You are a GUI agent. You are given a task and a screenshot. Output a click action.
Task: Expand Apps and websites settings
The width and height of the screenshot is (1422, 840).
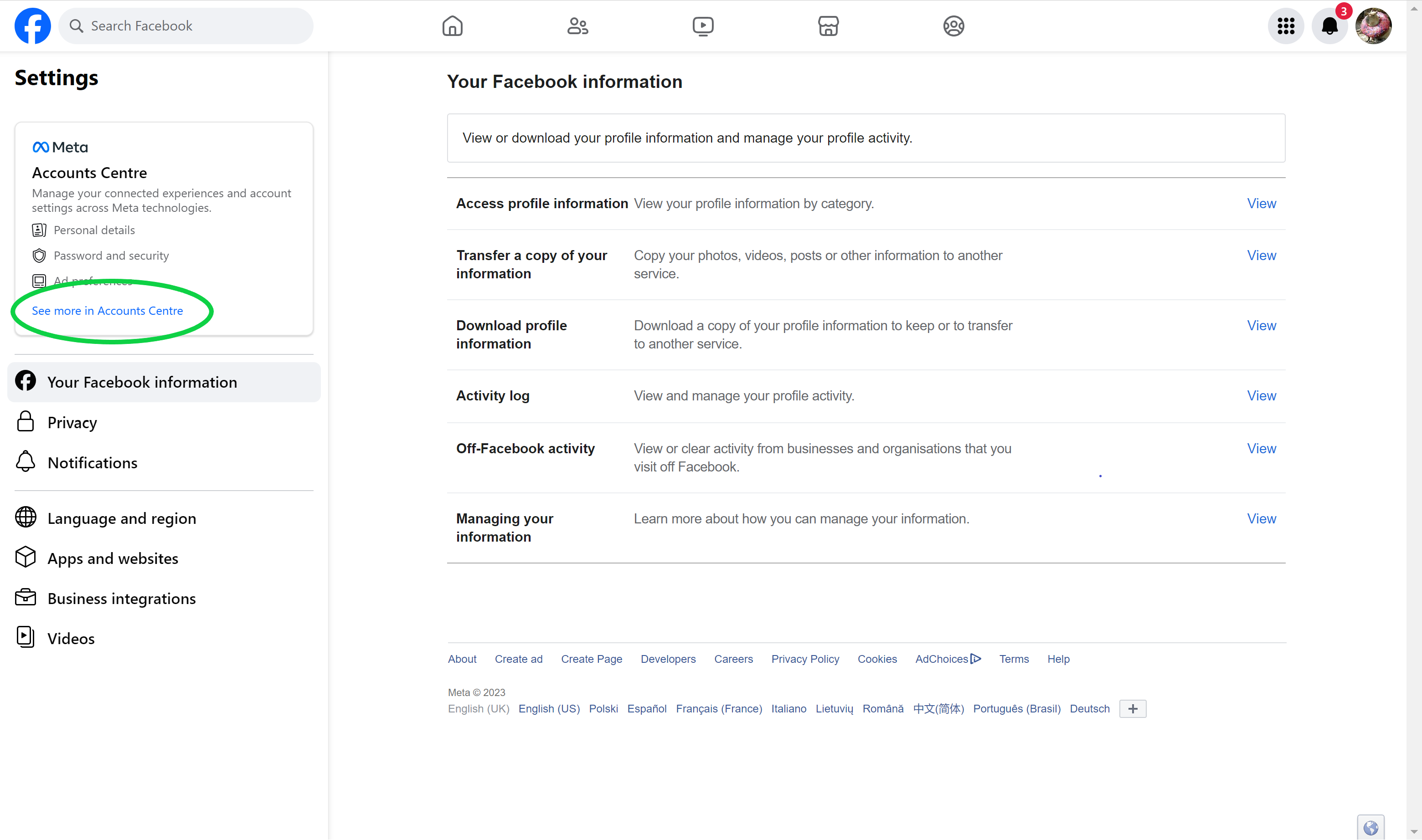tap(113, 557)
